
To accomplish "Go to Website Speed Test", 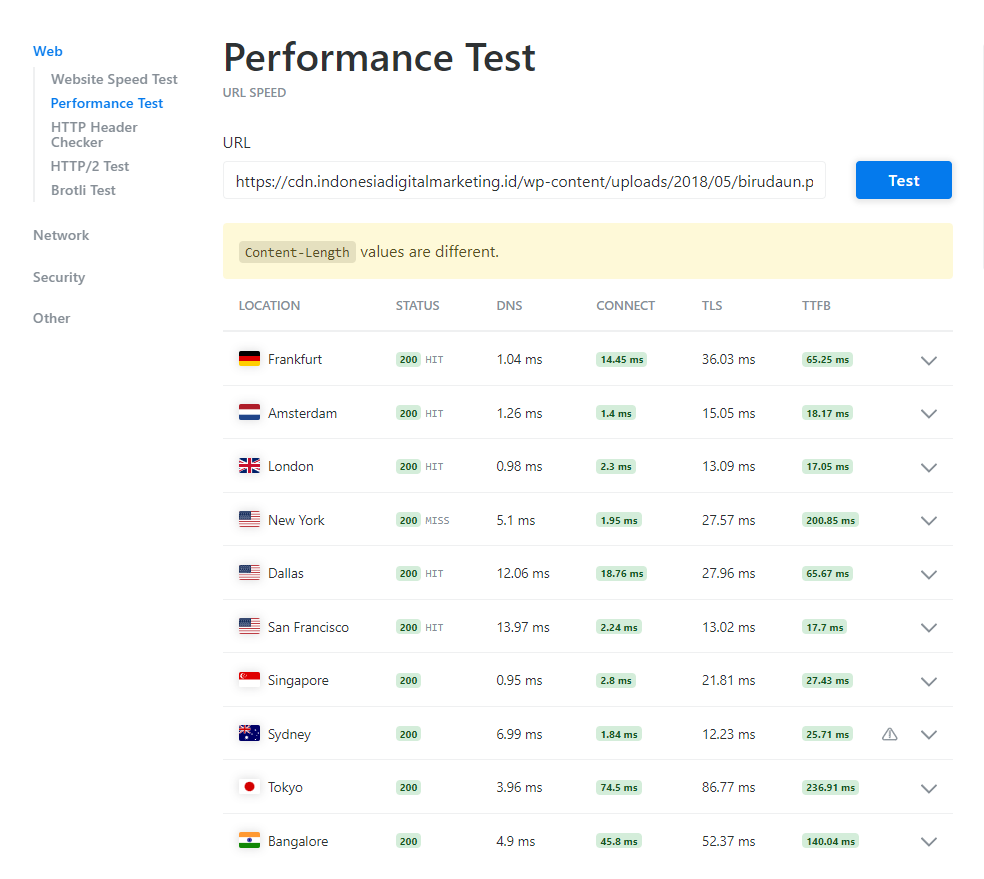I will (x=114, y=79).
